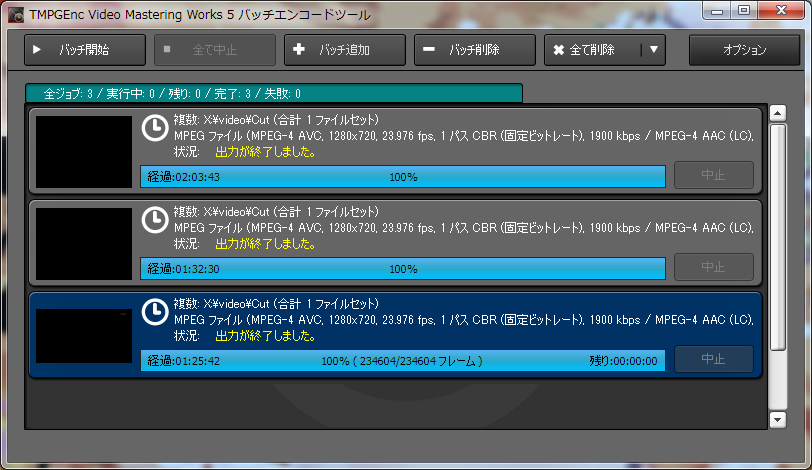Click 出力が終了しました status of the 01:32:30 job

point(266,244)
